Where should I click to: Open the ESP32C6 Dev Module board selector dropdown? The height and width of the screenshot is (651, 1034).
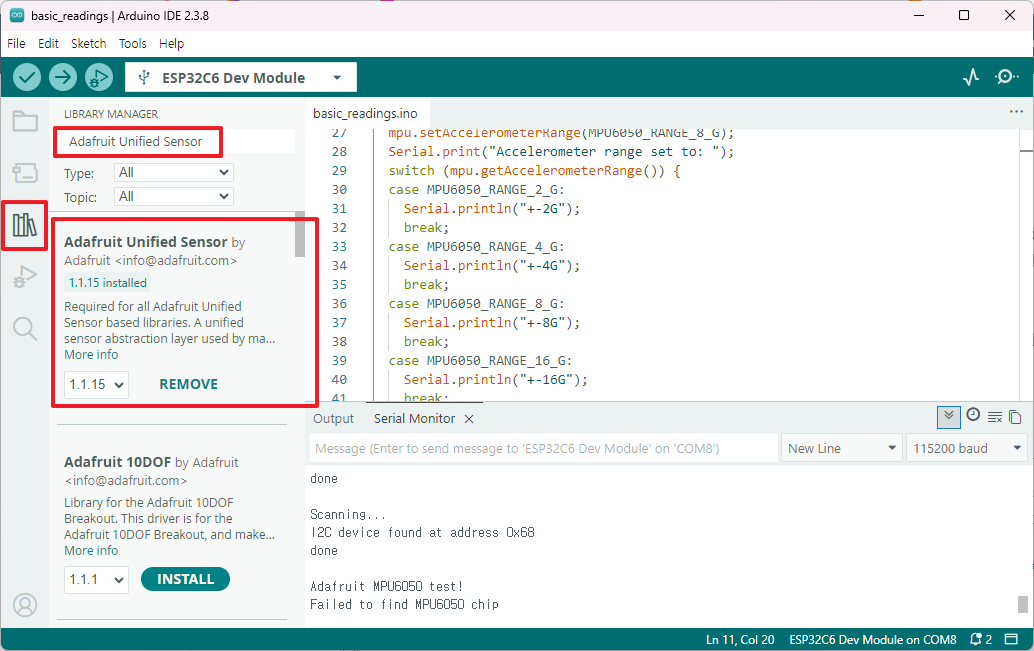(x=241, y=78)
